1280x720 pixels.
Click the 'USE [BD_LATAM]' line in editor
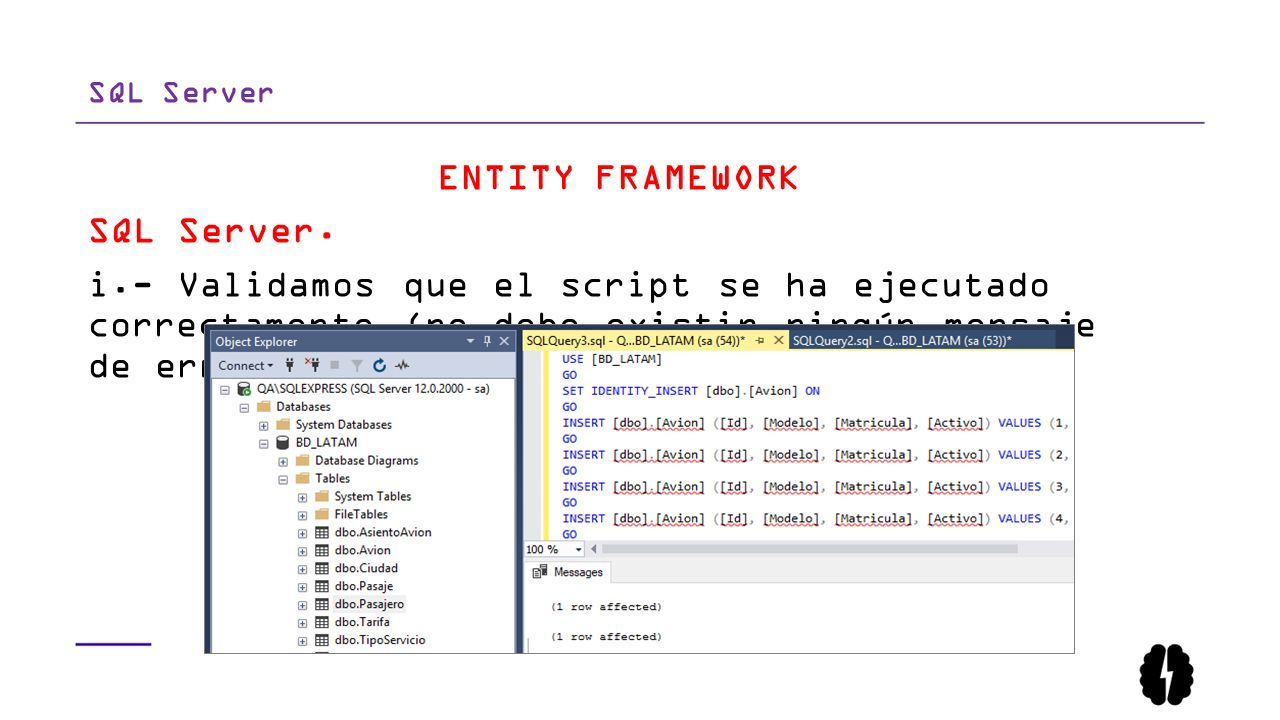coord(612,359)
